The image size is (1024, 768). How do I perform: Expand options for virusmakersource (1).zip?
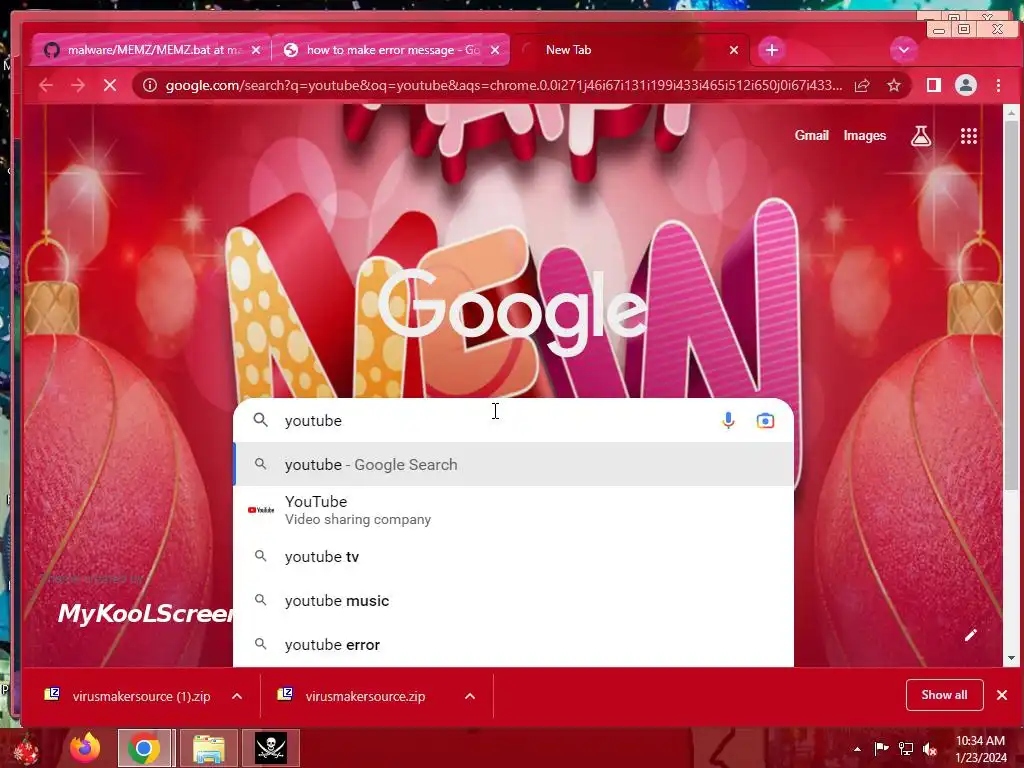pyautogui.click(x=237, y=696)
